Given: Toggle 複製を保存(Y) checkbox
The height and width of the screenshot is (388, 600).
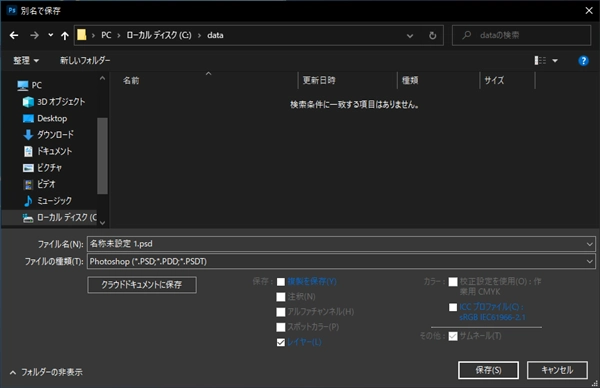Looking at the screenshot, I should (x=281, y=282).
